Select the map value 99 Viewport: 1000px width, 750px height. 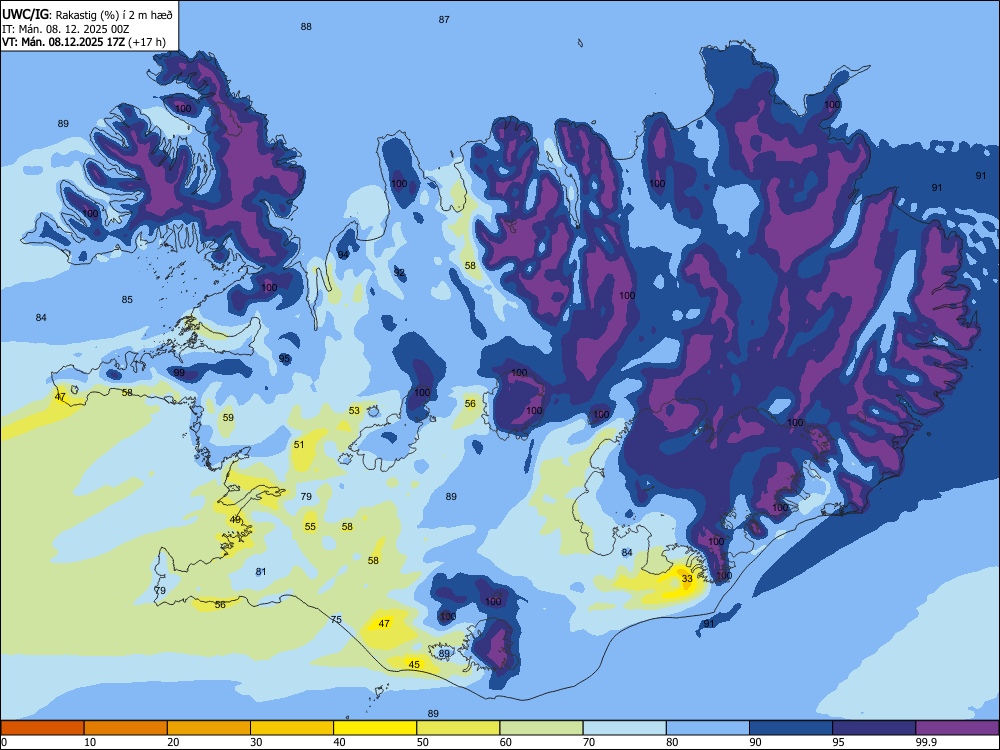[x=179, y=372]
